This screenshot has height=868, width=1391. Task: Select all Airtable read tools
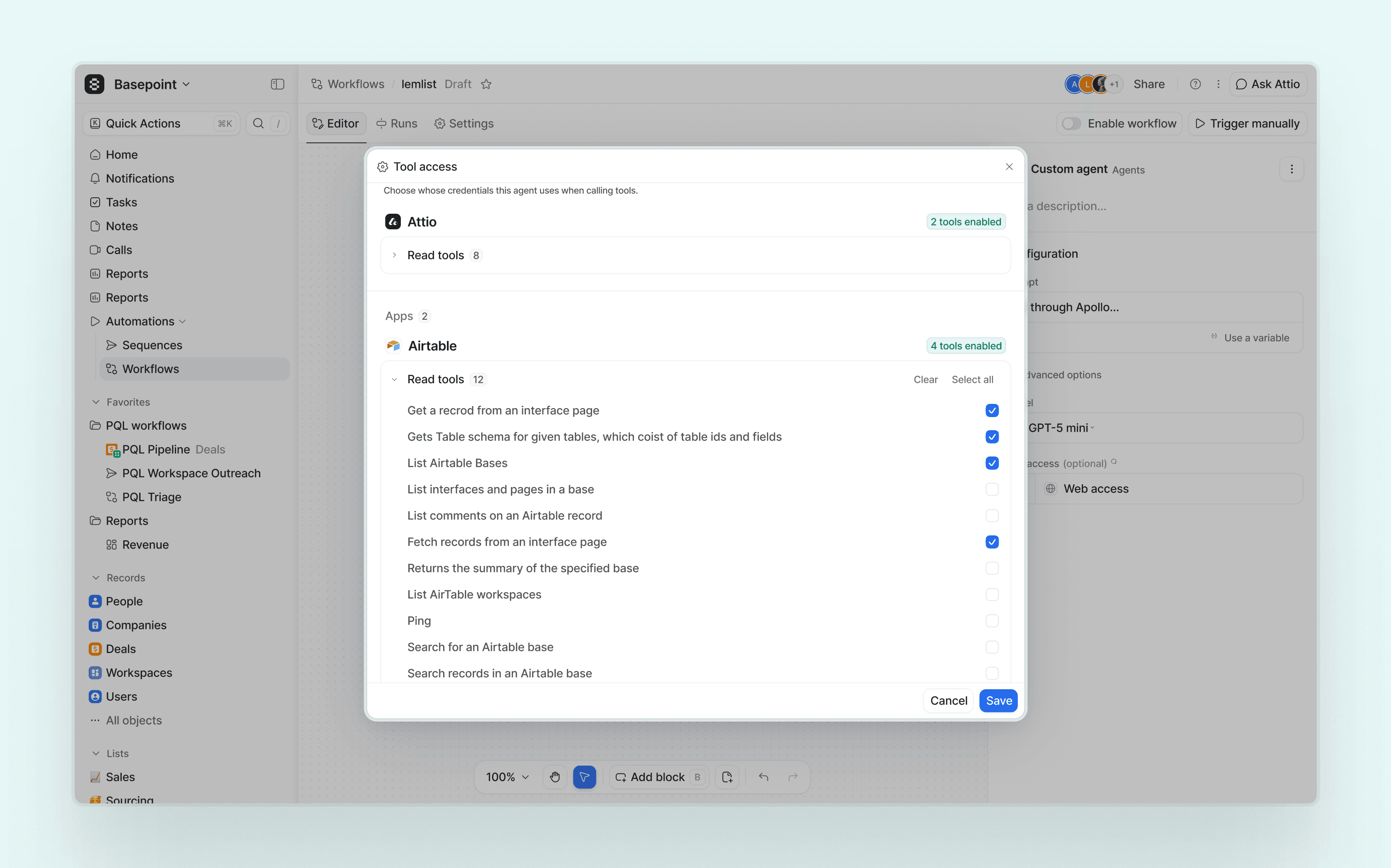tap(972, 380)
